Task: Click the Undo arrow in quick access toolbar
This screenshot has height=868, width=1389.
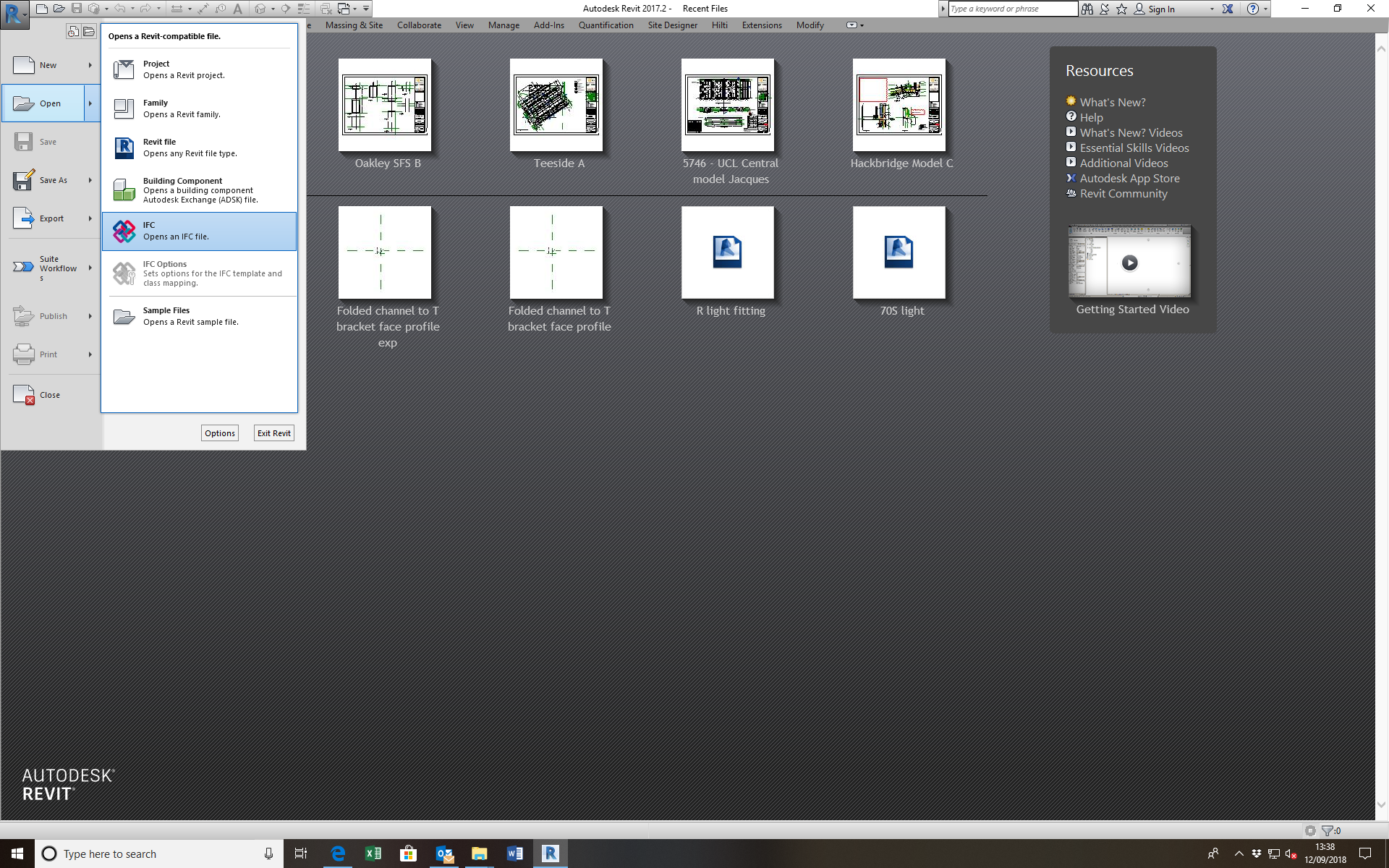Action: (x=120, y=9)
